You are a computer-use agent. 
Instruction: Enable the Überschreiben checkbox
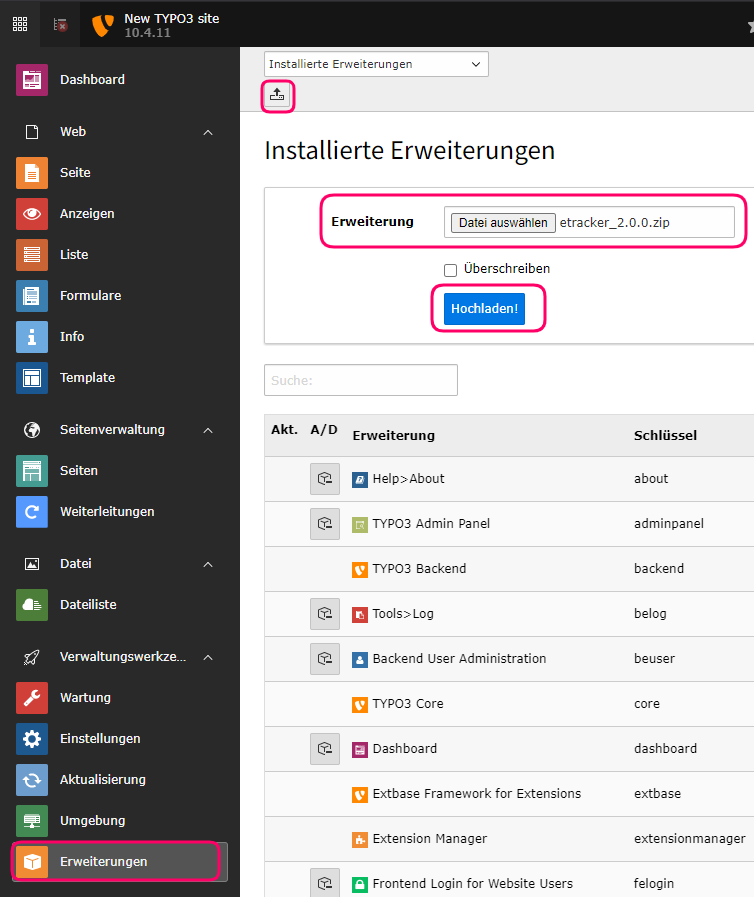(451, 270)
